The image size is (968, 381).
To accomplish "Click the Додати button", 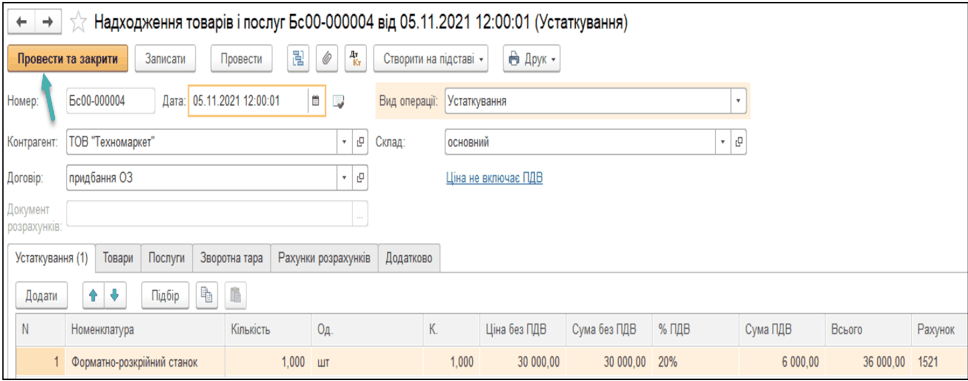I will point(41,296).
